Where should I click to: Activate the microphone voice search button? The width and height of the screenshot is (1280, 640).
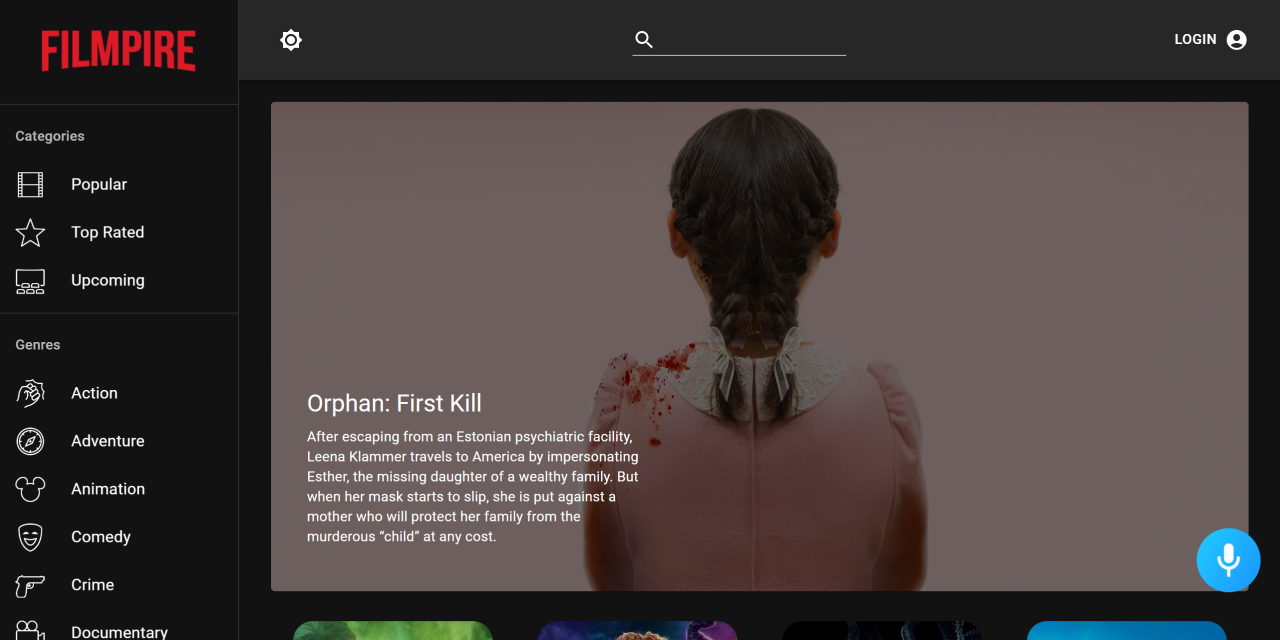click(x=1229, y=560)
